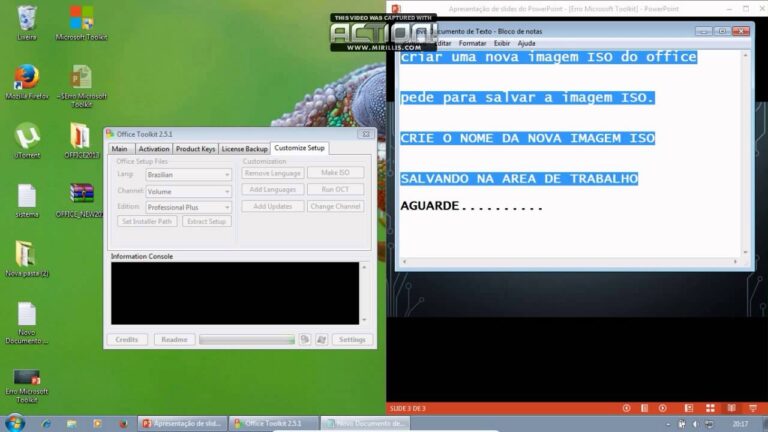768x432 pixels.
Task: Switch to the Activation tab
Action: (x=153, y=149)
